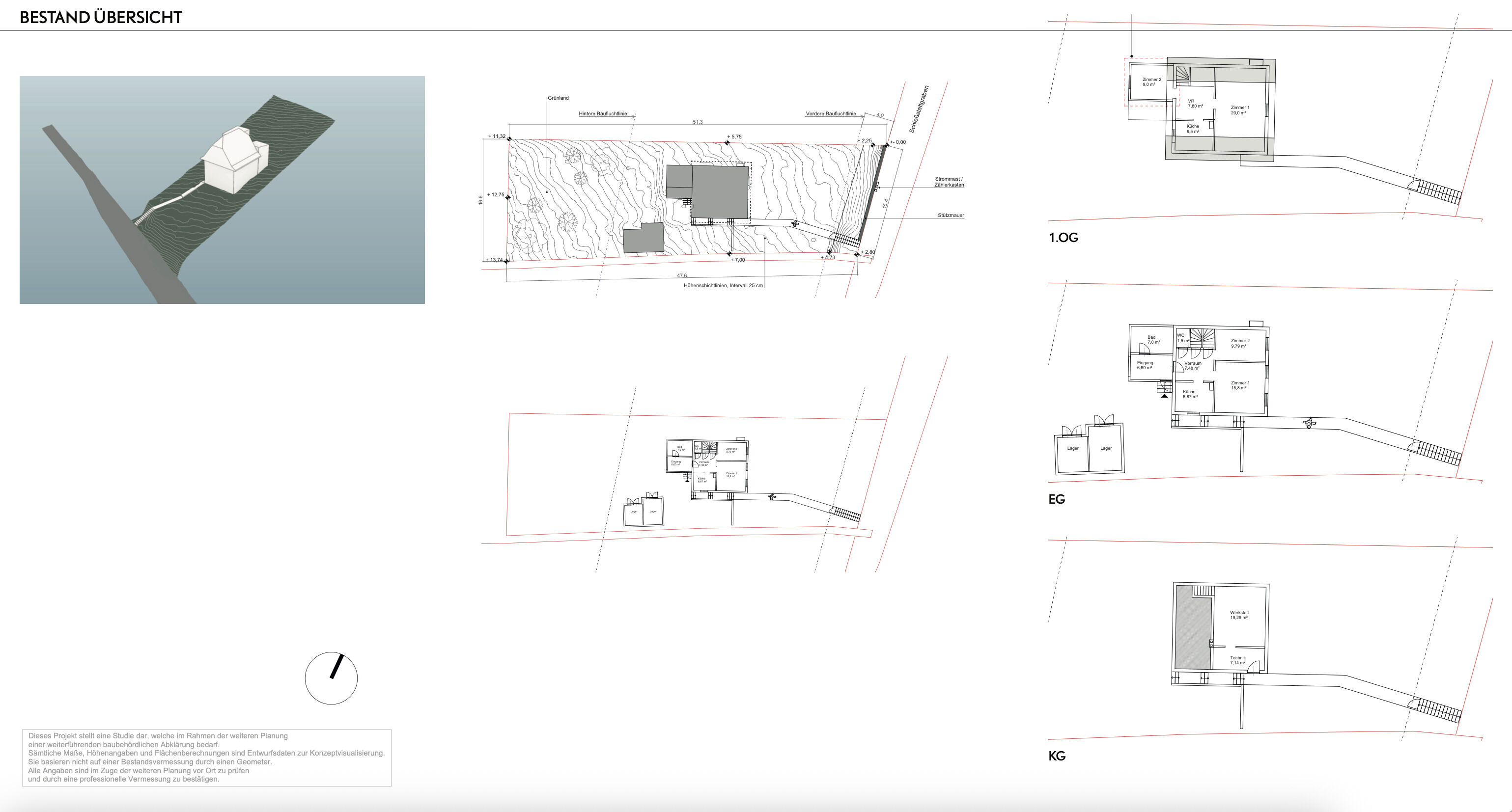
Task: Select the 1.OG floor plan label
Action: 1063,238
